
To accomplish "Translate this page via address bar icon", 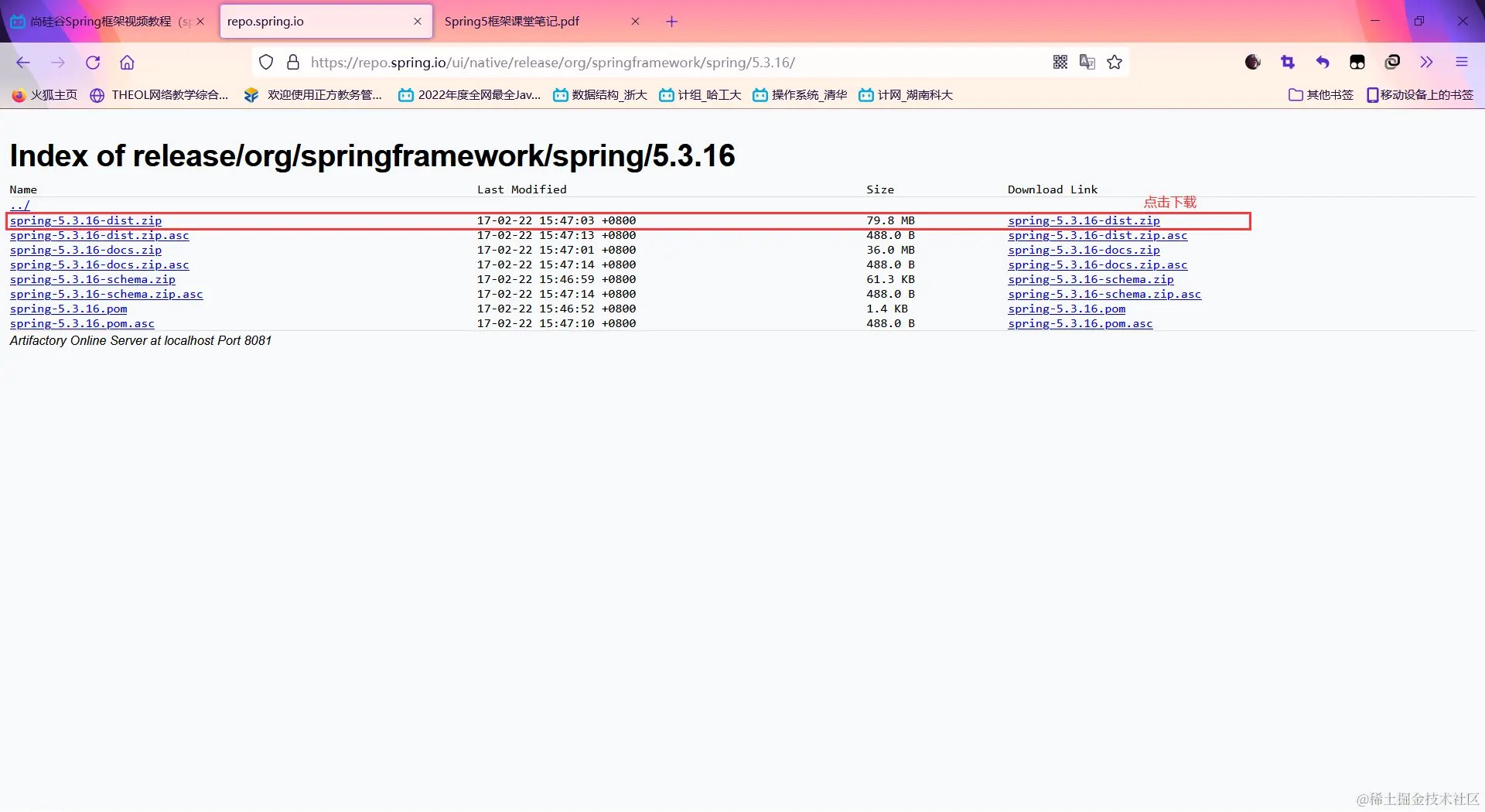I will point(1087,63).
